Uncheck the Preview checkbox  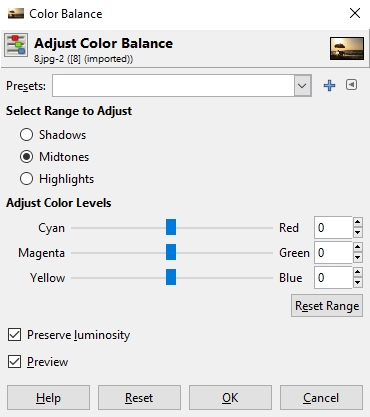click(x=15, y=362)
